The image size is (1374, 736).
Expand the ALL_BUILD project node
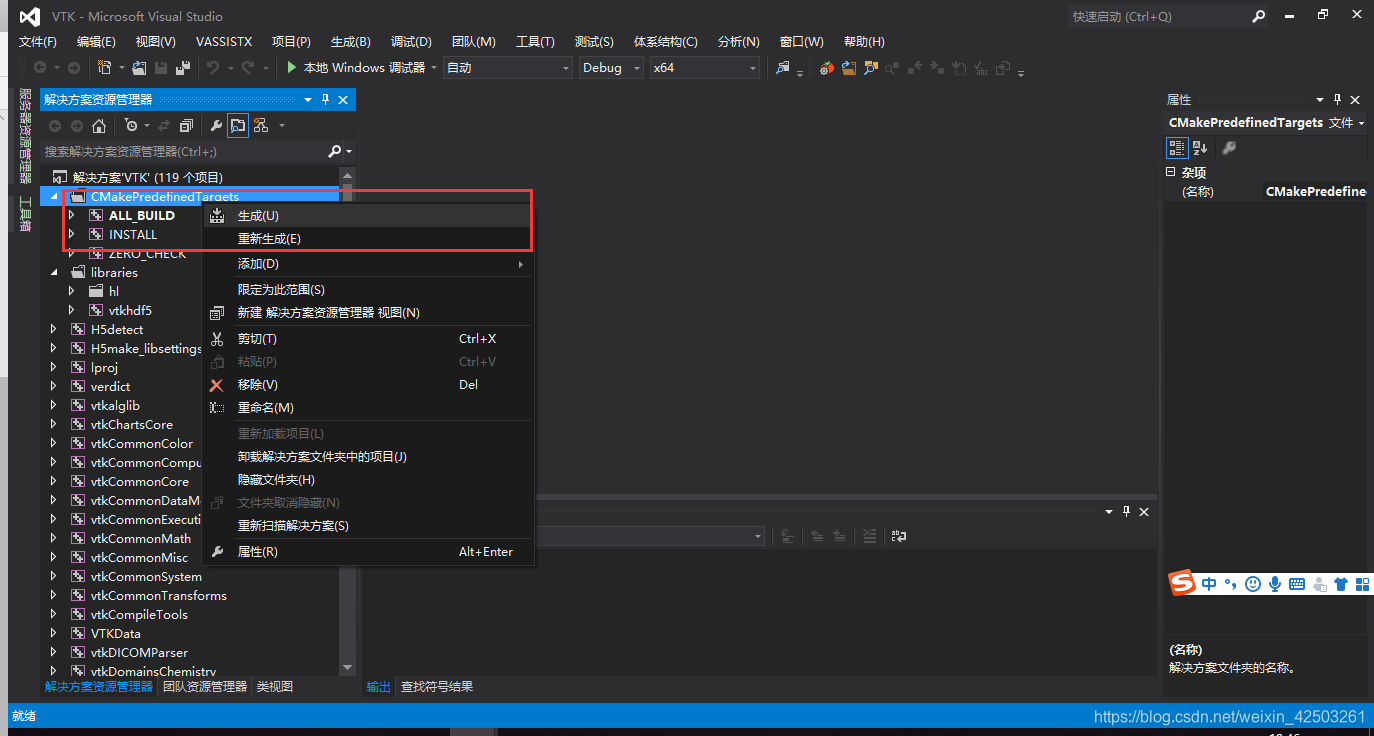point(71,216)
